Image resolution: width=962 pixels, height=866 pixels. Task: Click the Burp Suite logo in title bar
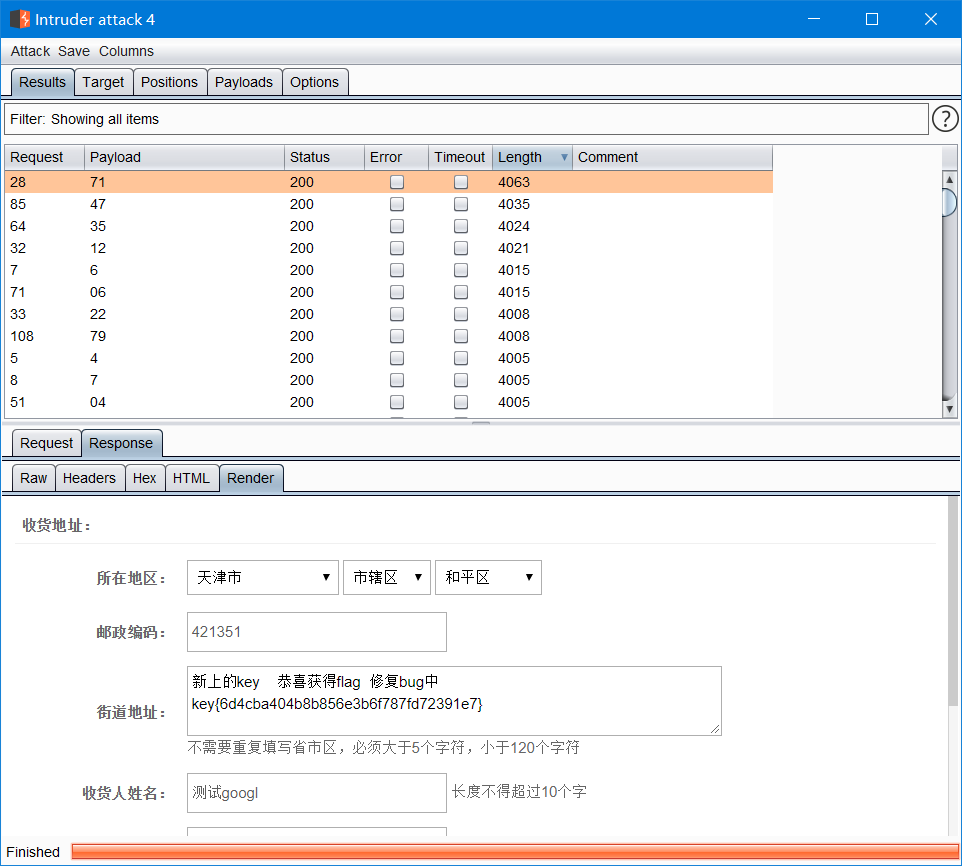20,19
